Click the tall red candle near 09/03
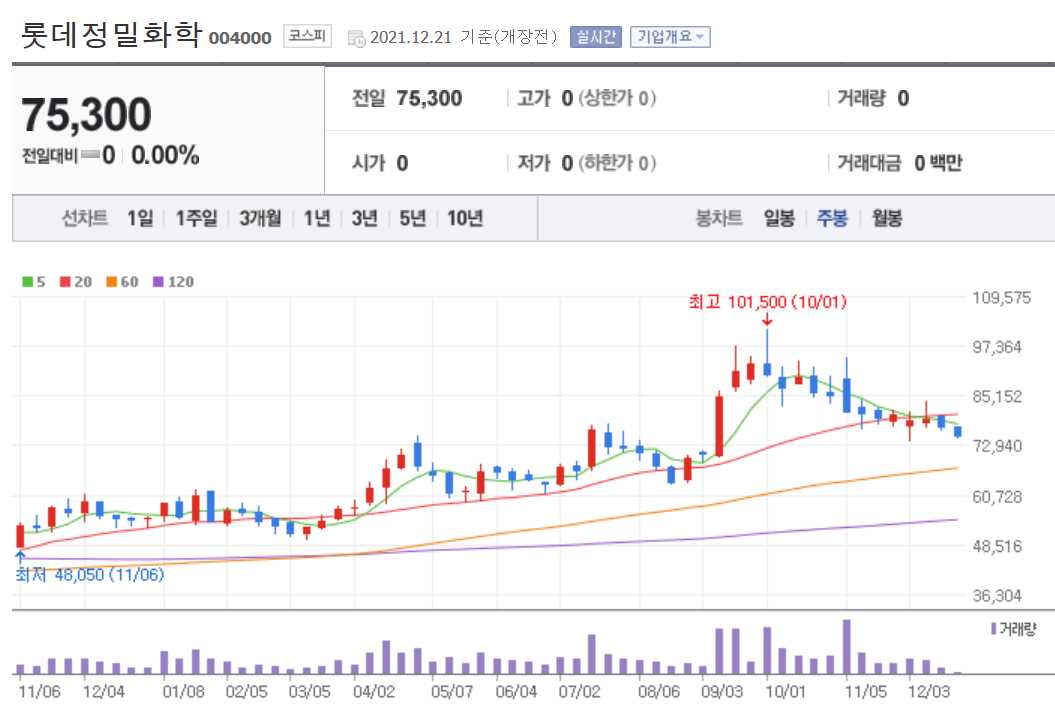This screenshot has width=1055, height=704. 719,427
